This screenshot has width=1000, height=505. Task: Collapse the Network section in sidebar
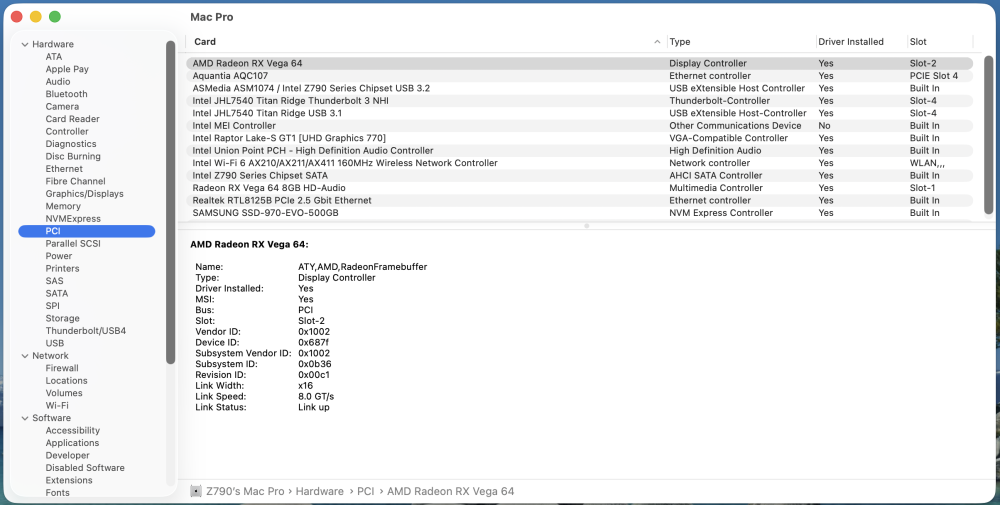coord(25,356)
